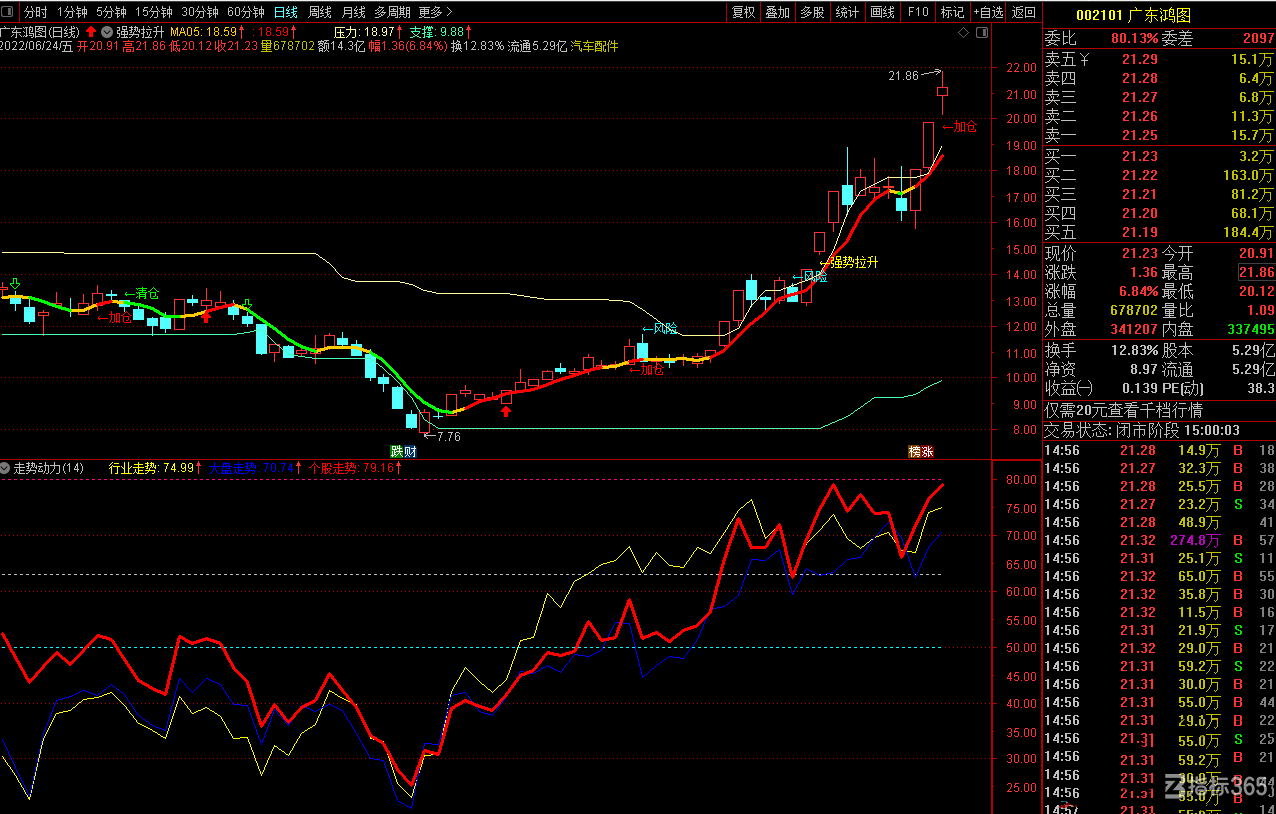This screenshot has width=1276, height=814.
Task: Click the 7.76 low price label
Action: pos(448,436)
